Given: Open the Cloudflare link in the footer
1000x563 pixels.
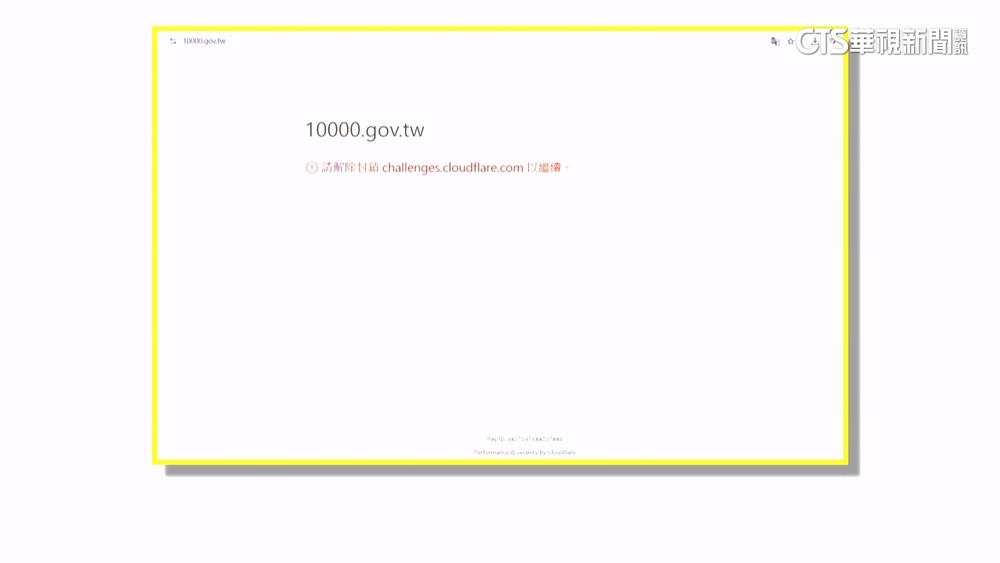Looking at the screenshot, I should [561, 453].
